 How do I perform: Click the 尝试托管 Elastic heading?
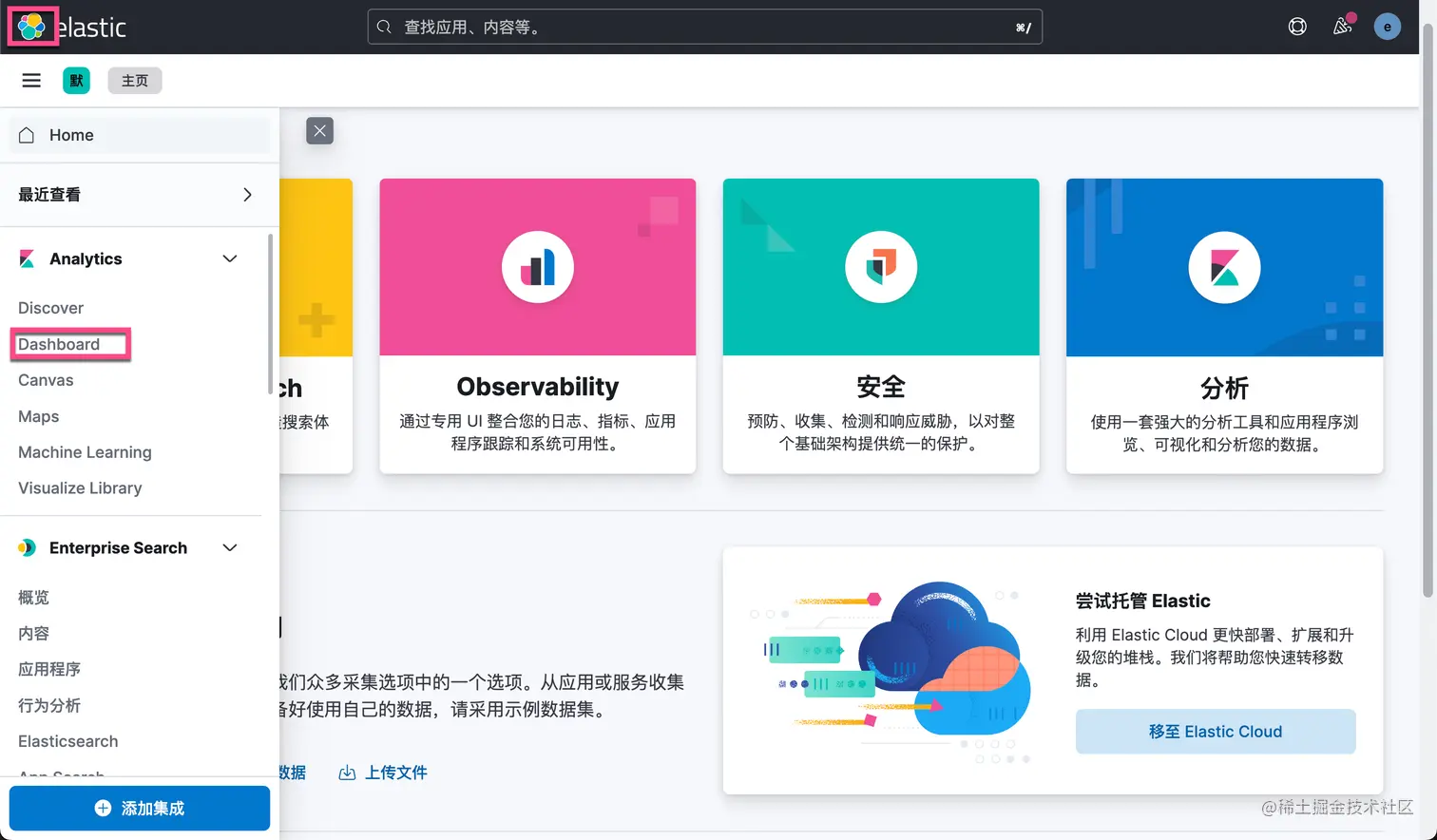click(1143, 601)
